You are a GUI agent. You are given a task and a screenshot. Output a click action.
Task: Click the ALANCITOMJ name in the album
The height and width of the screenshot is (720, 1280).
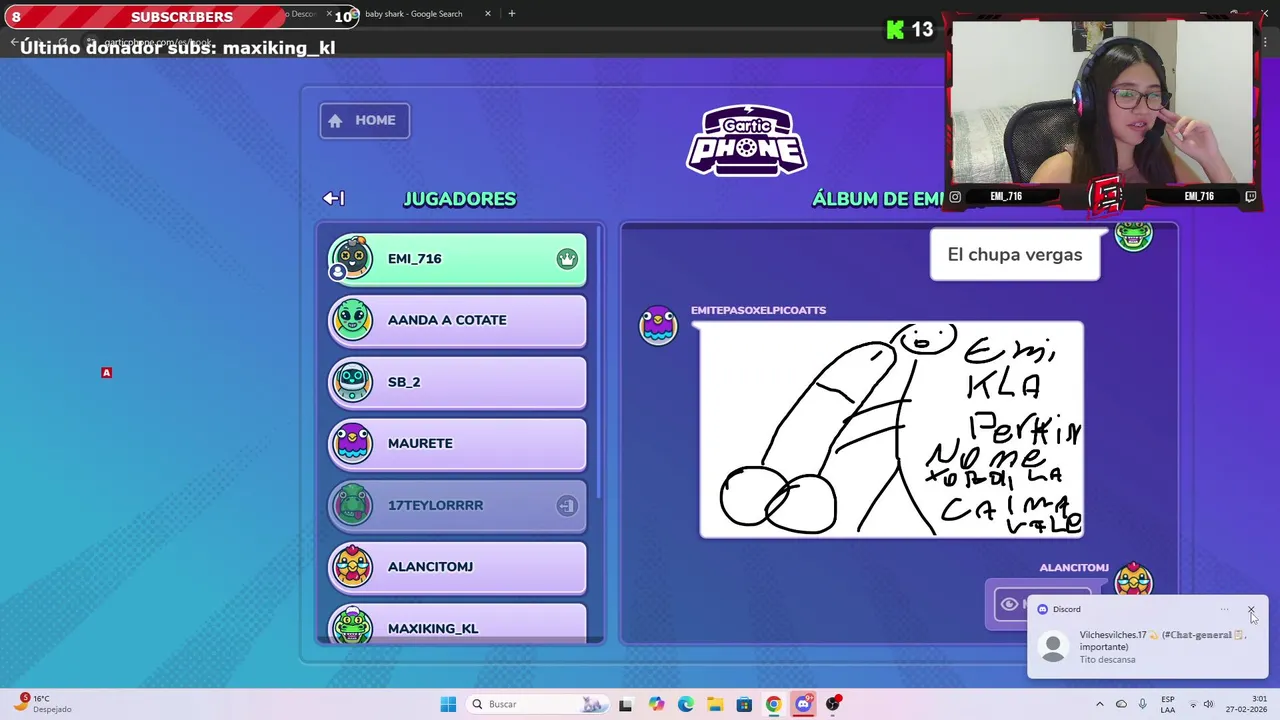coord(1074,567)
